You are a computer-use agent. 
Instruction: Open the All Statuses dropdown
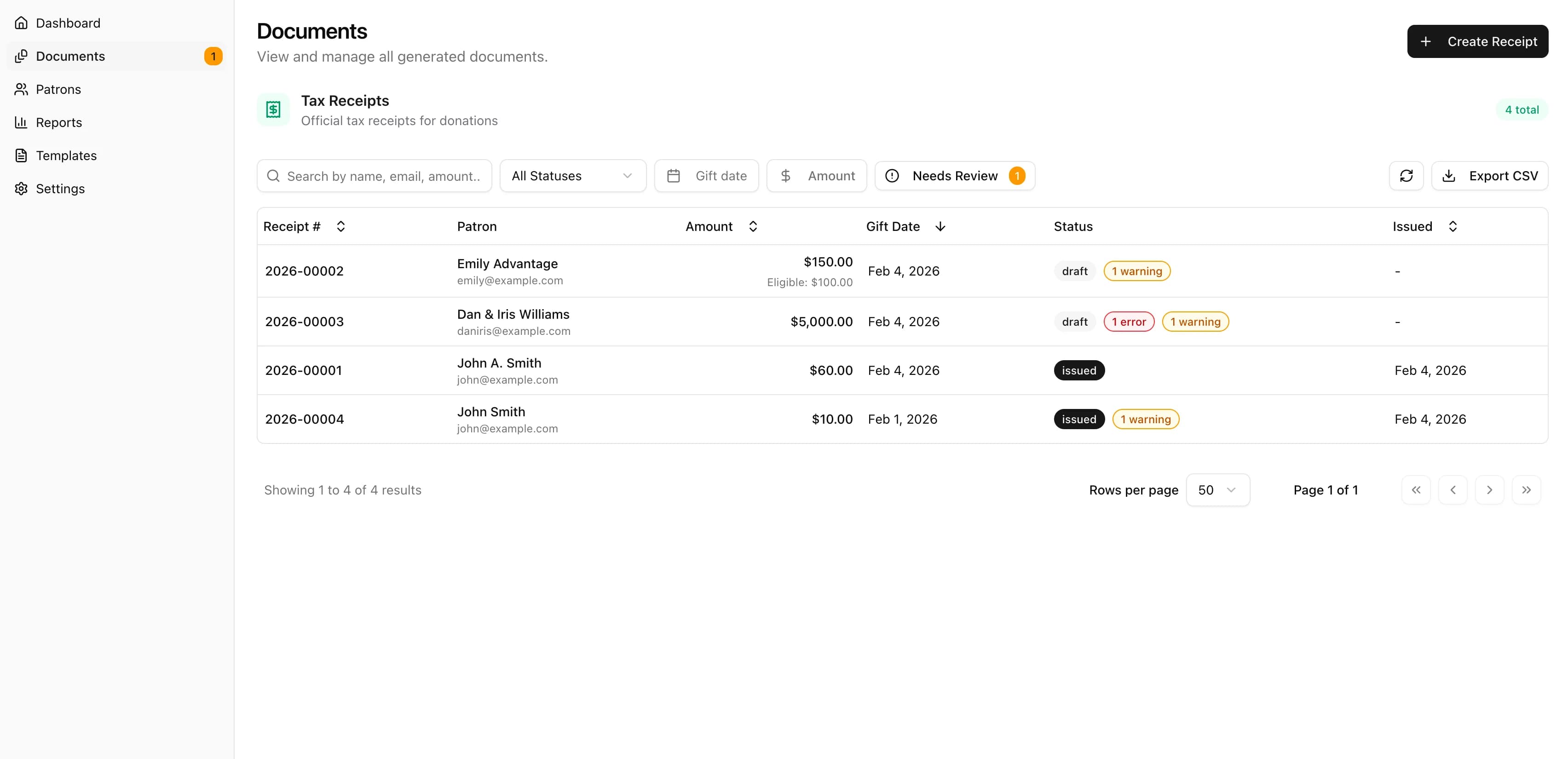(x=572, y=175)
